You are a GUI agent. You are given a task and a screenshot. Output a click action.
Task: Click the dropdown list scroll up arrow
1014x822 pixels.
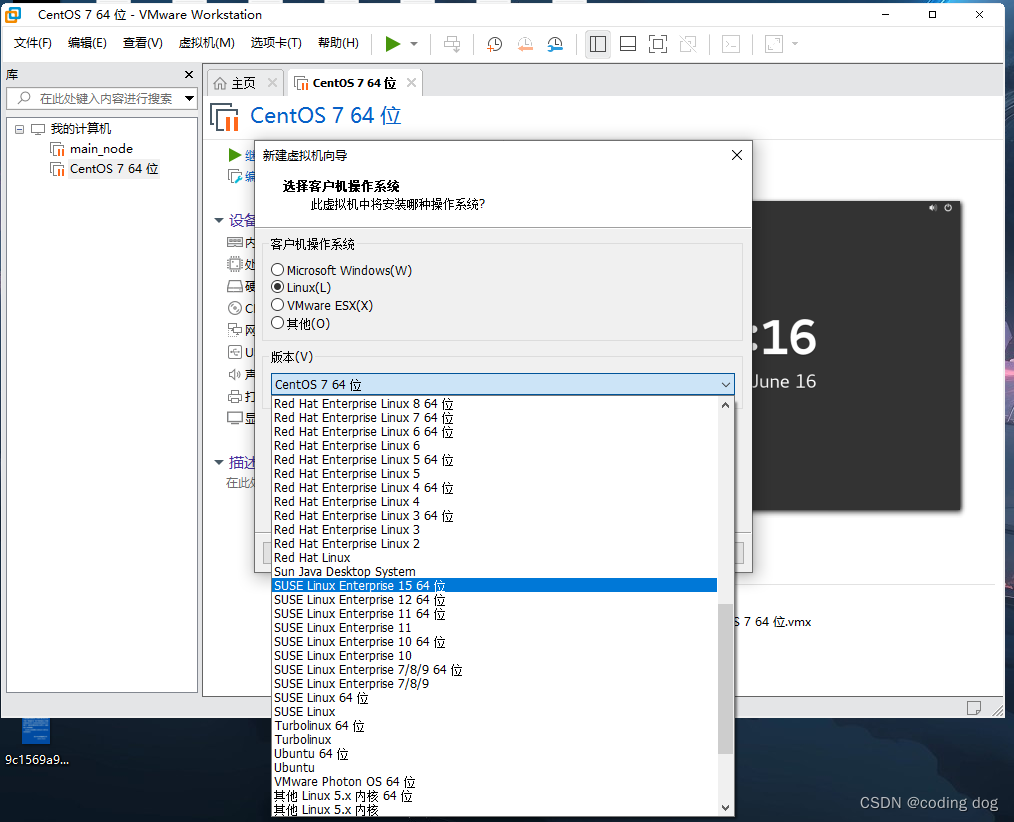(725, 406)
